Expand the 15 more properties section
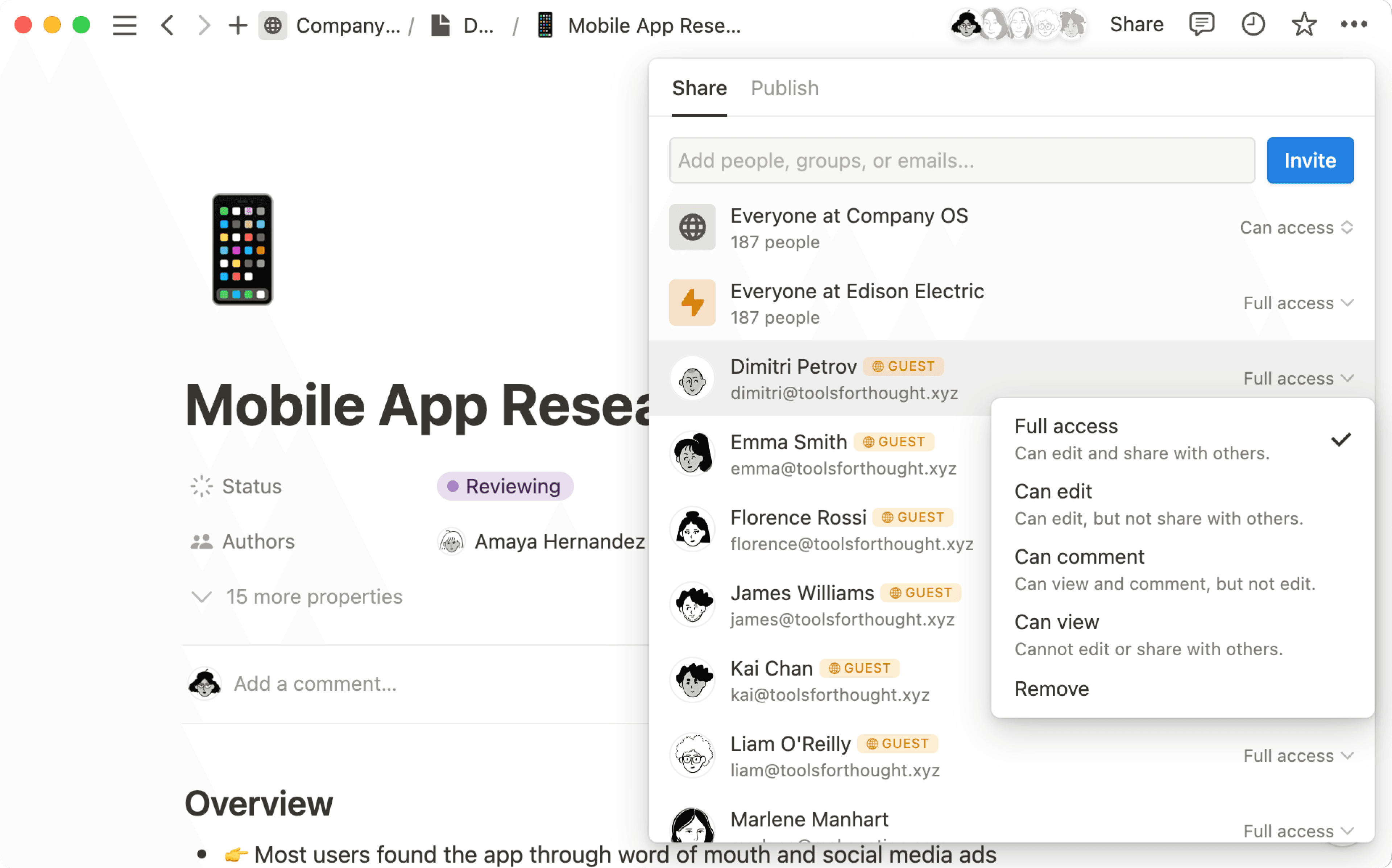The image size is (1392, 868). 315,597
